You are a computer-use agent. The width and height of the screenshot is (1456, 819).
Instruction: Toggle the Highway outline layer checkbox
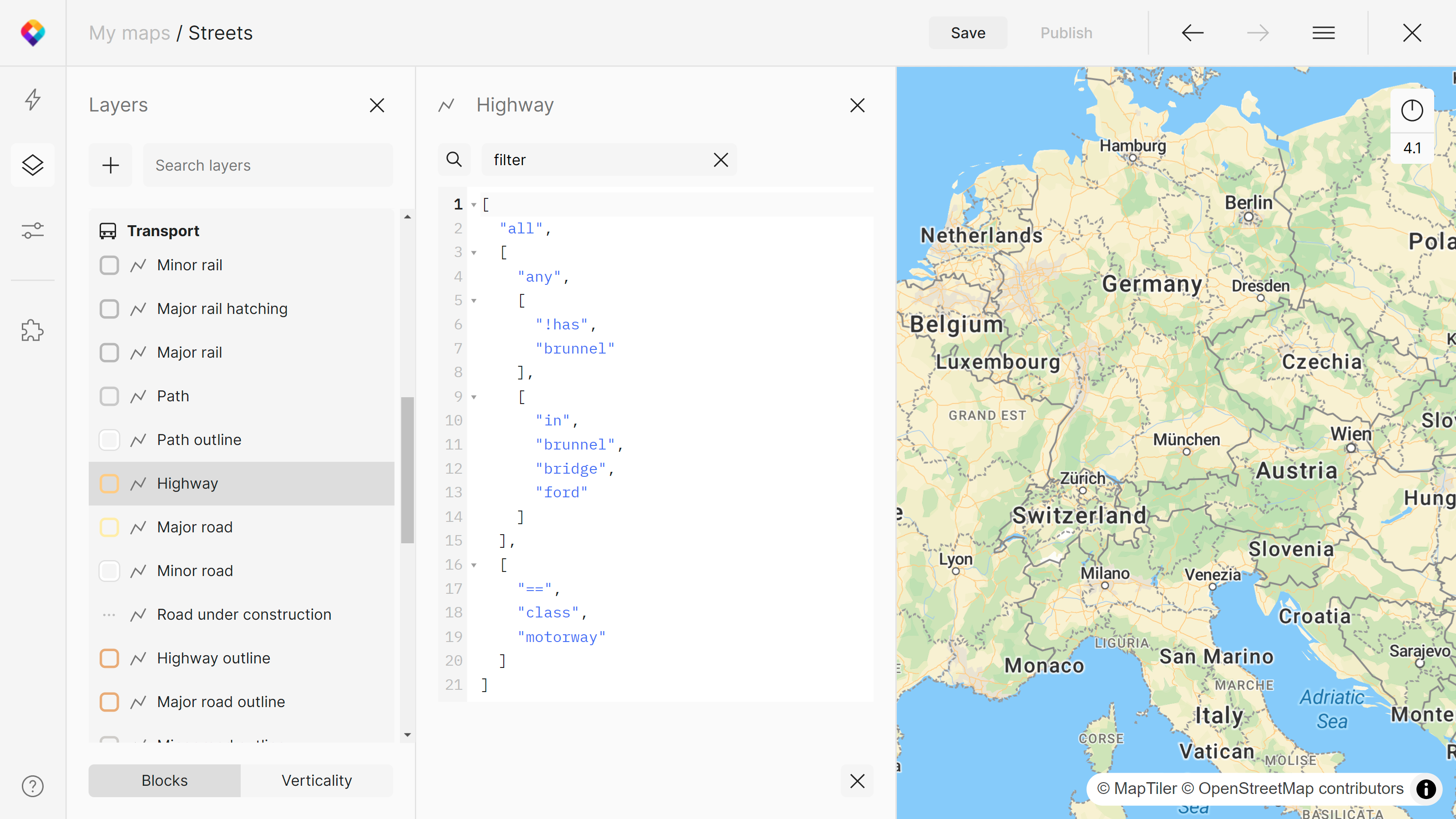[x=109, y=658]
